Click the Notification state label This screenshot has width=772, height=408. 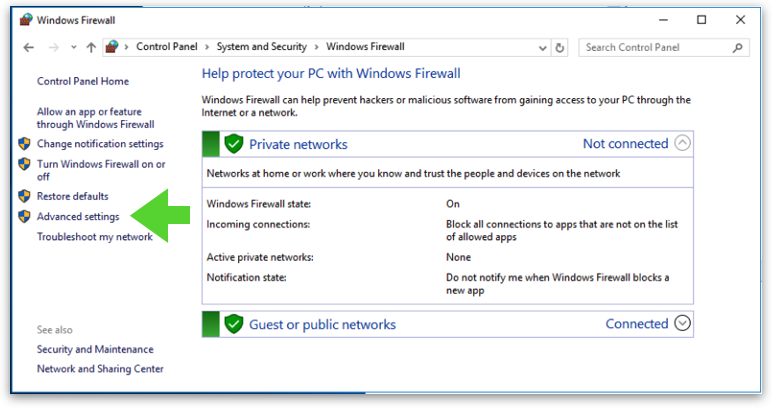tap(246, 278)
